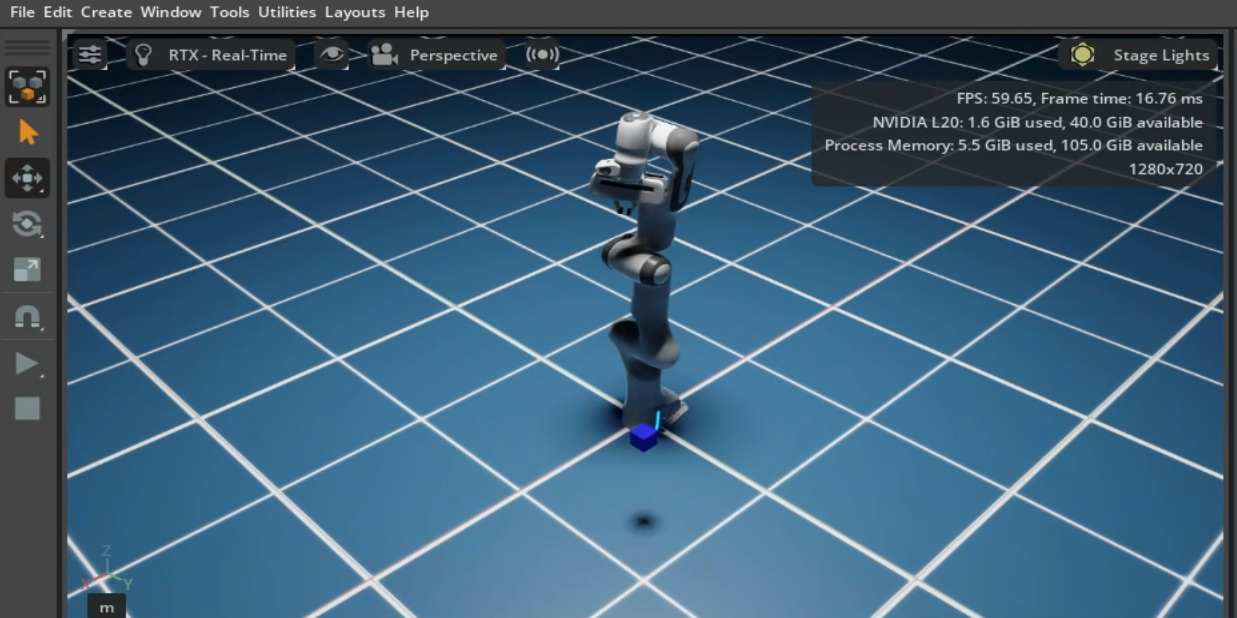Screen dimensions: 1237x618
Task: Click the left toolbar grip handle
Action: point(27,48)
